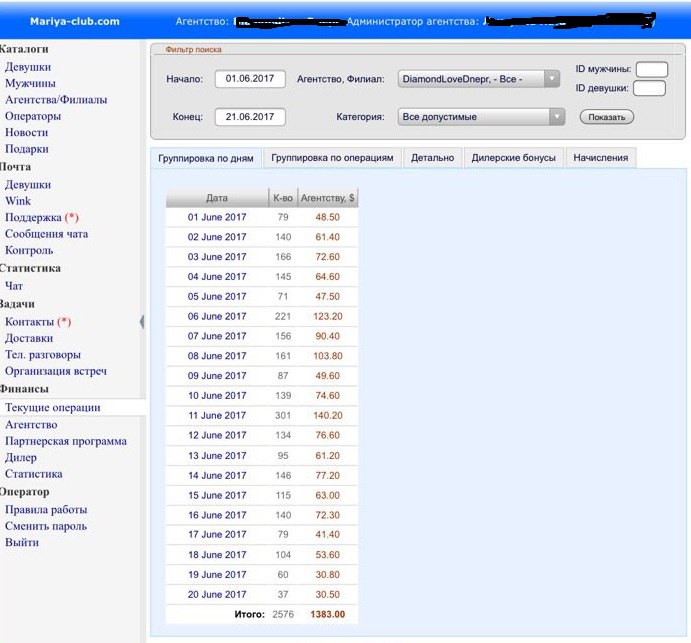Sort by the Дата column header
The height and width of the screenshot is (643, 691).
click(216, 198)
